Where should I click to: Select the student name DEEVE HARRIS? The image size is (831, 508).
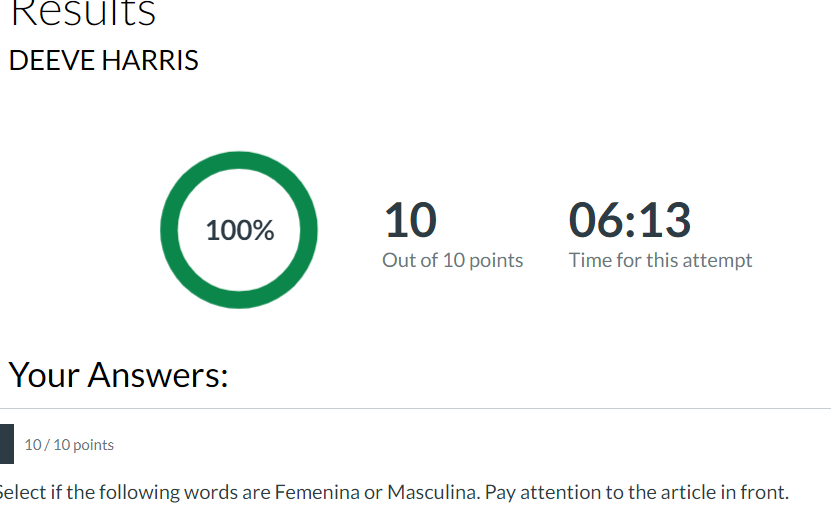coord(104,60)
